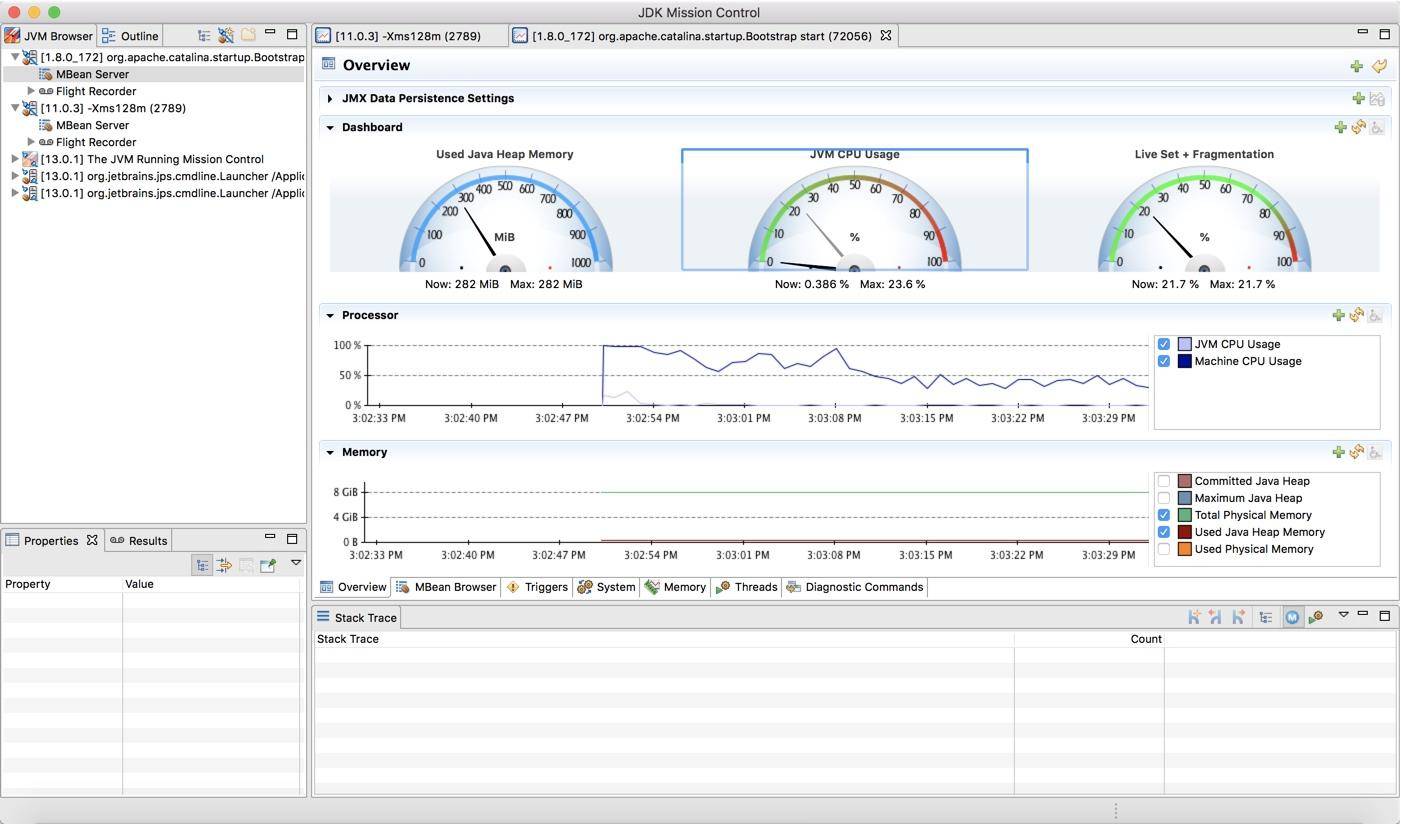Select Flight Recorder under 1.8.0_172 JVM
The width and height of the screenshot is (1401, 824).
[x=96, y=91]
